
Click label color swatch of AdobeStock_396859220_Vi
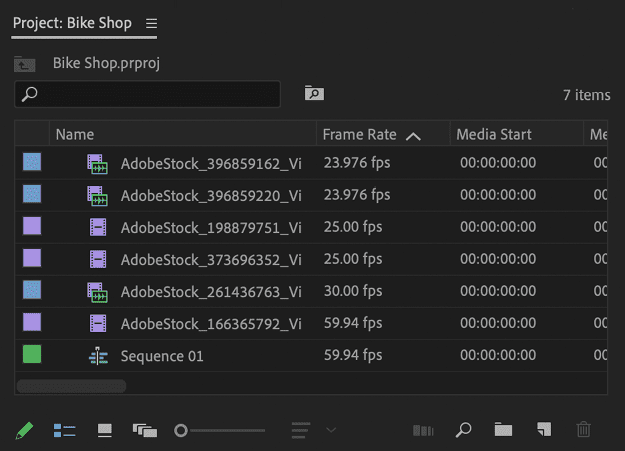[x=32, y=194]
